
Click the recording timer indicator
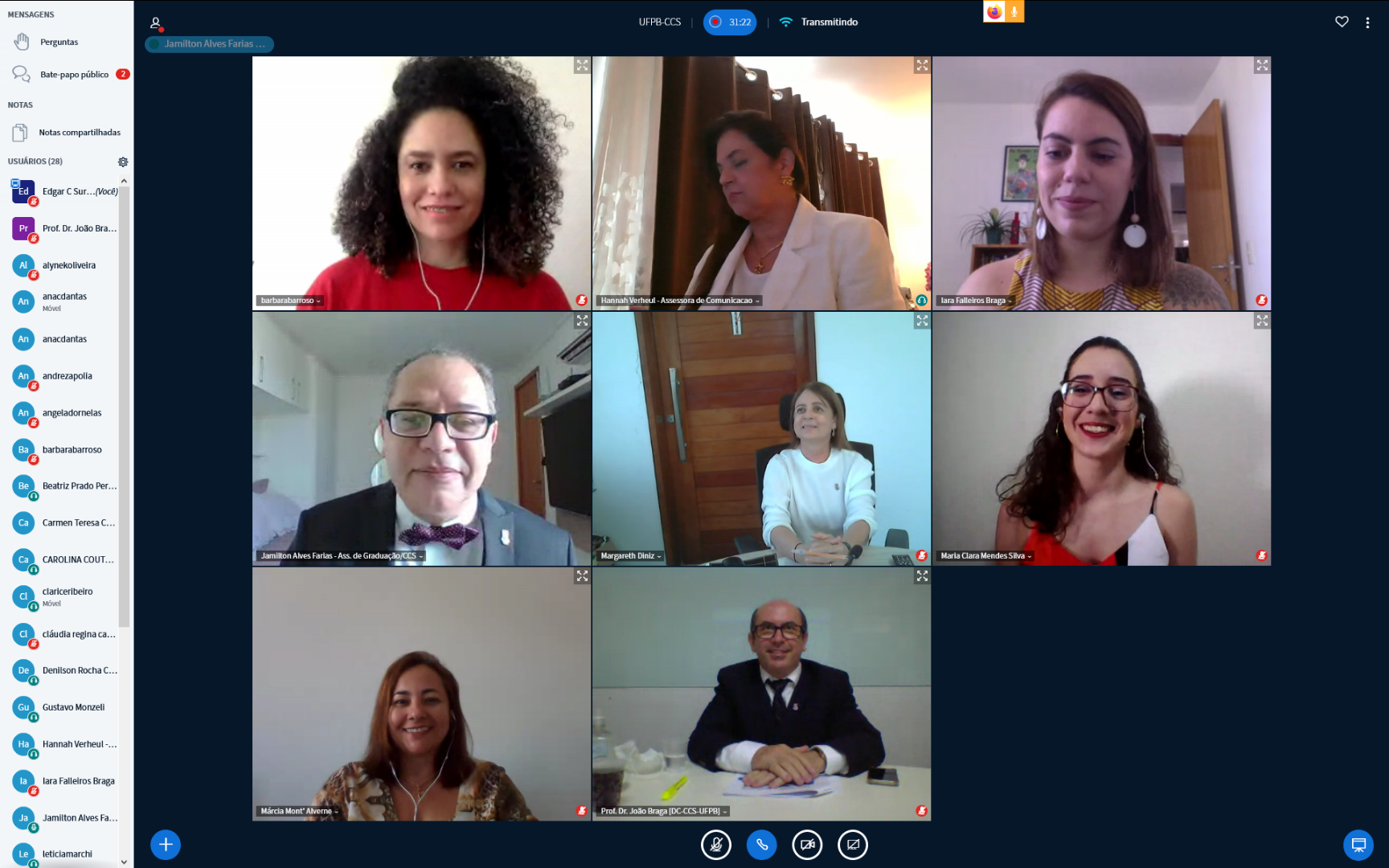(x=730, y=23)
